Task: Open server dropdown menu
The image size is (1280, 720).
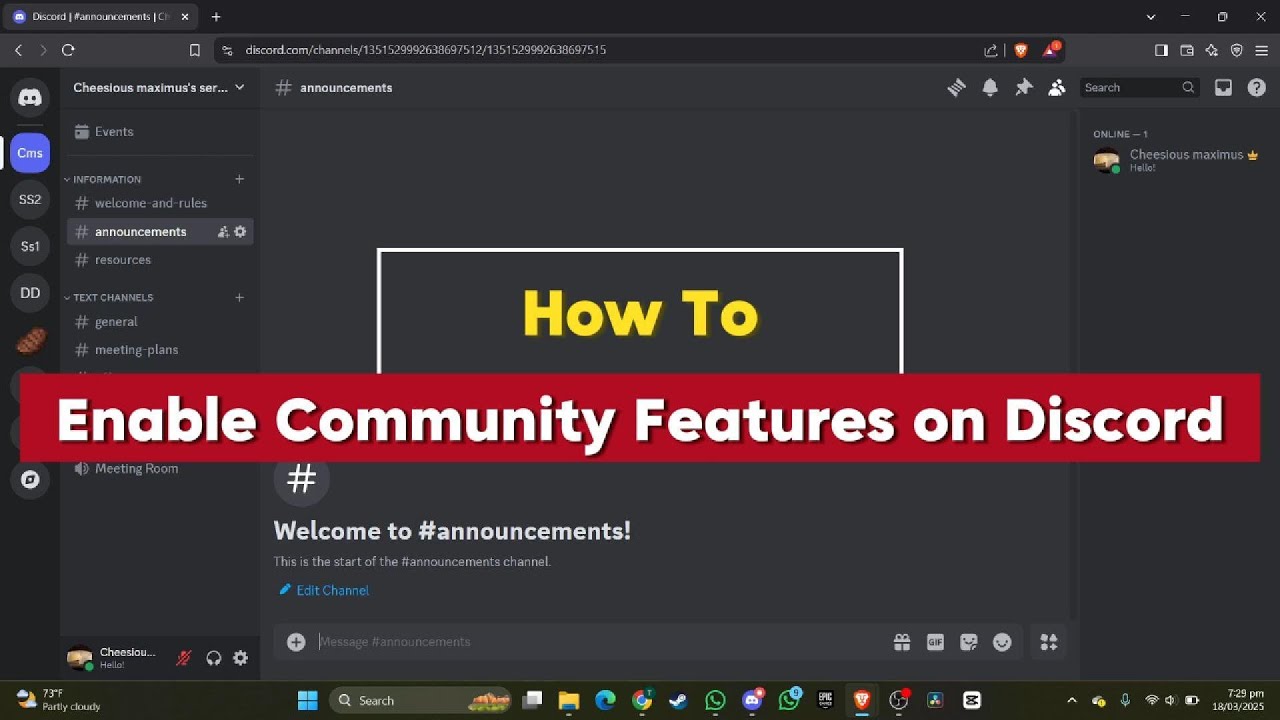Action: click(160, 88)
